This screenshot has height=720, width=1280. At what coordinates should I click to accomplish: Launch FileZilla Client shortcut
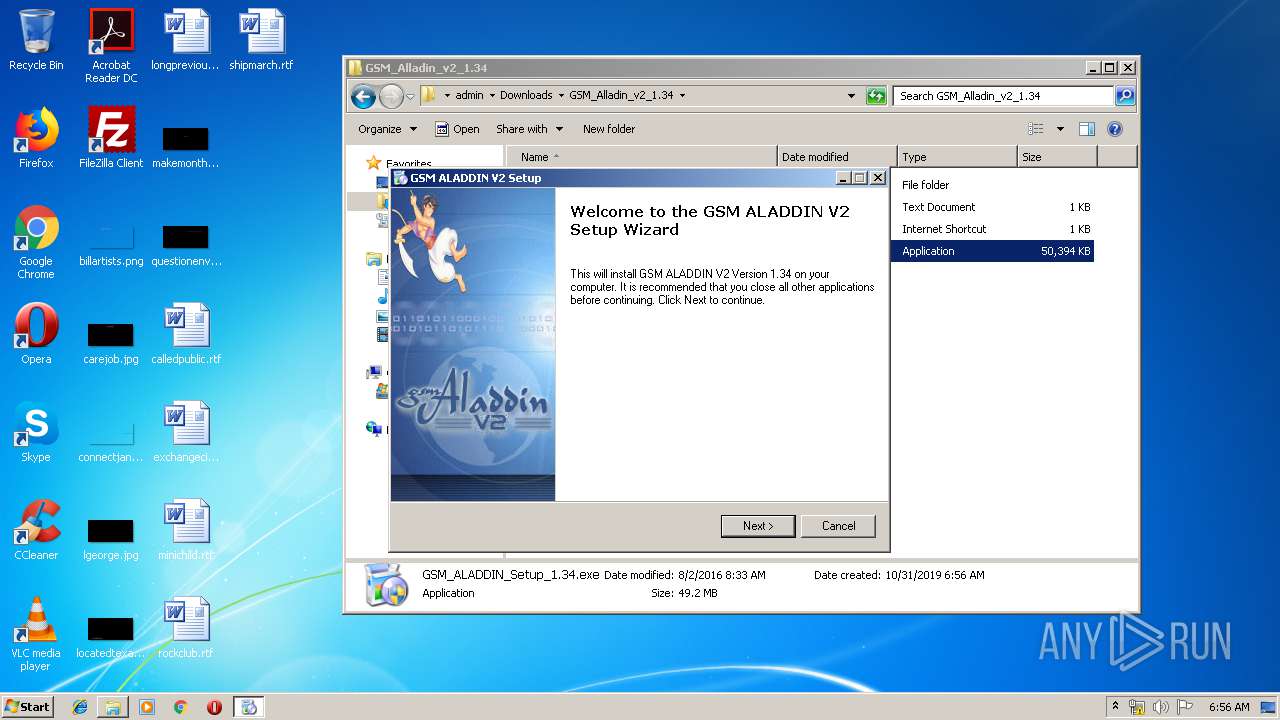coord(111,139)
